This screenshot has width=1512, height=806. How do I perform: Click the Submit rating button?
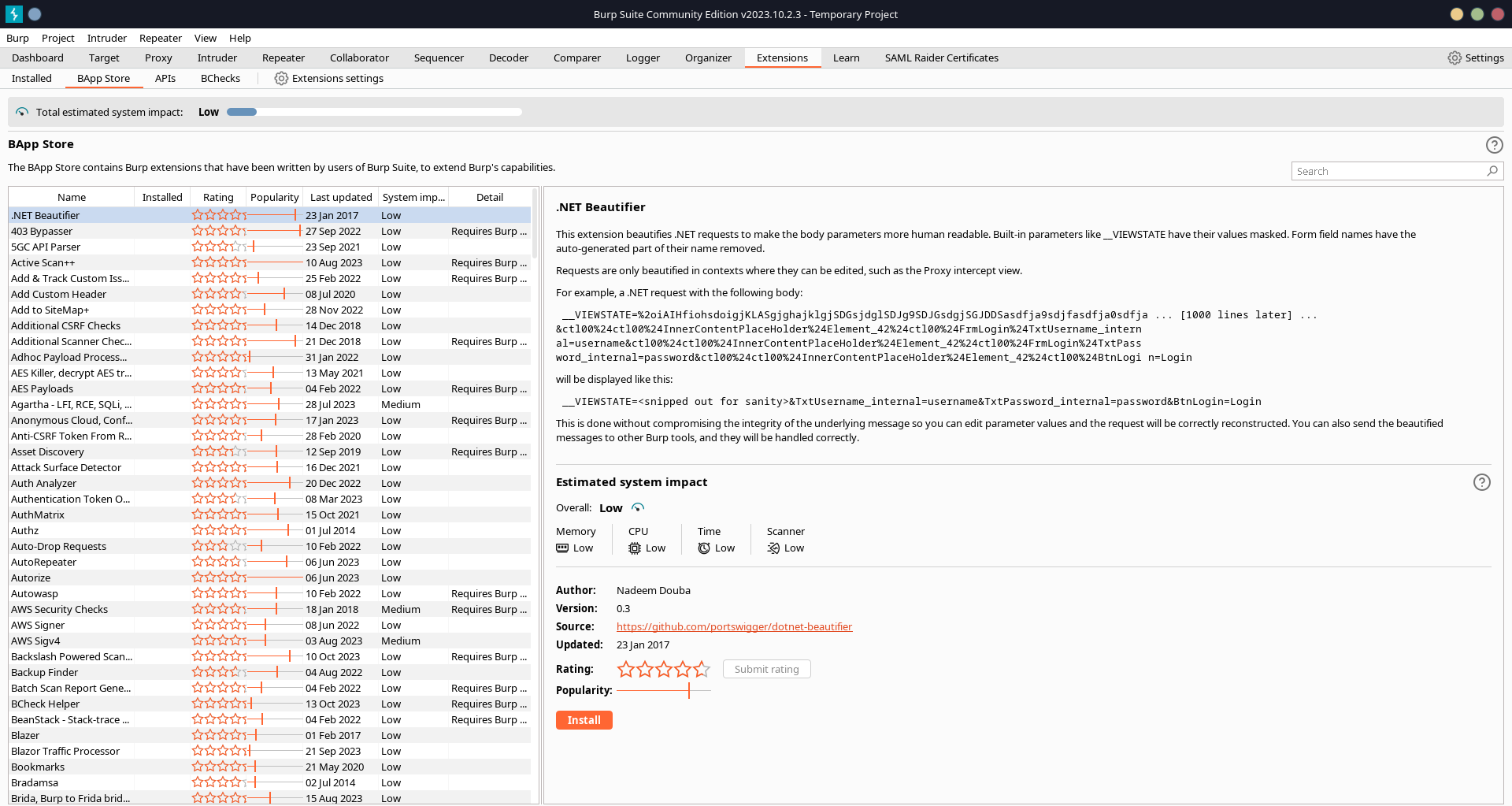coord(766,669)
